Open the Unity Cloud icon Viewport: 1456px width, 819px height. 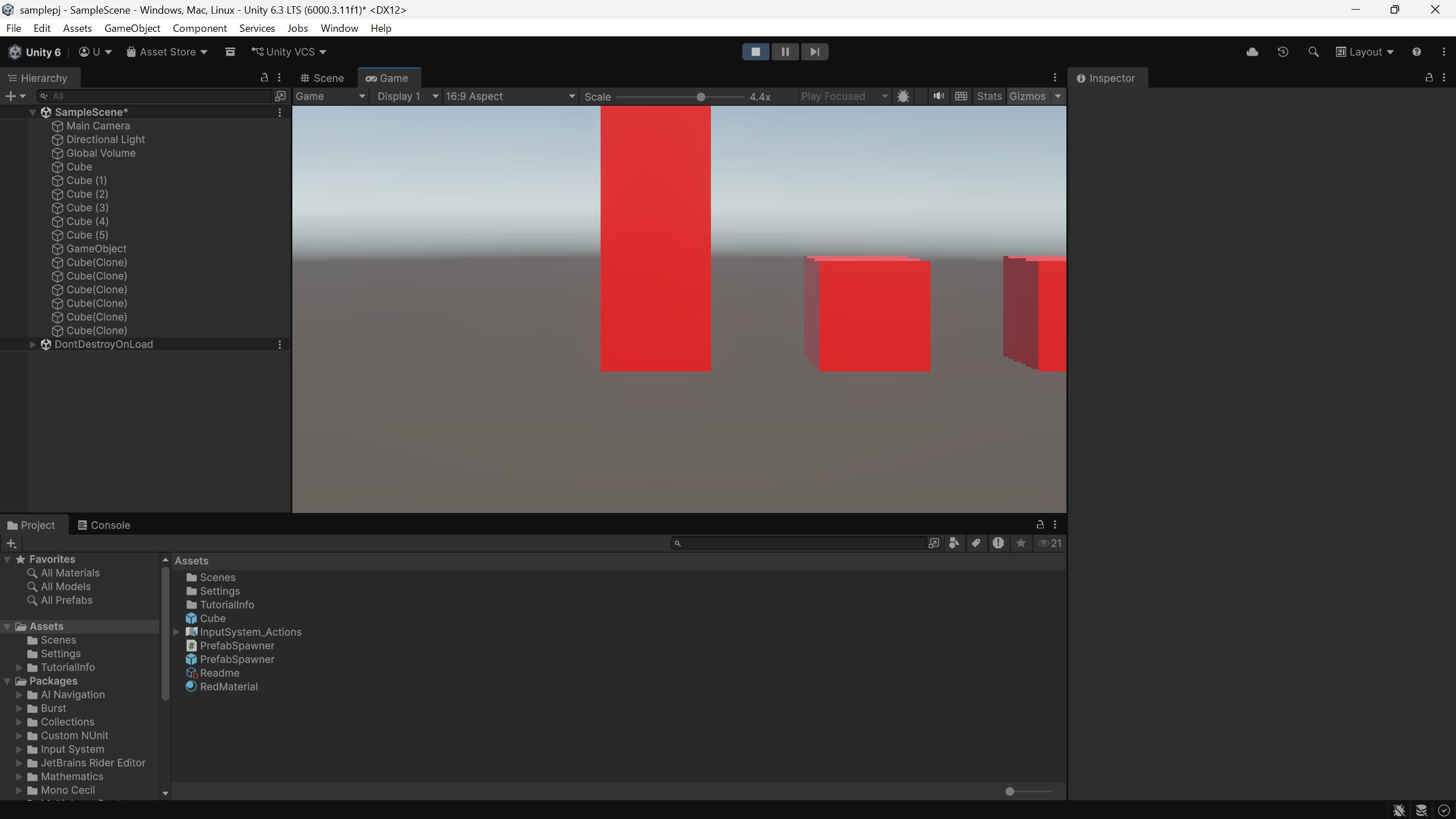coord(1252,52)
